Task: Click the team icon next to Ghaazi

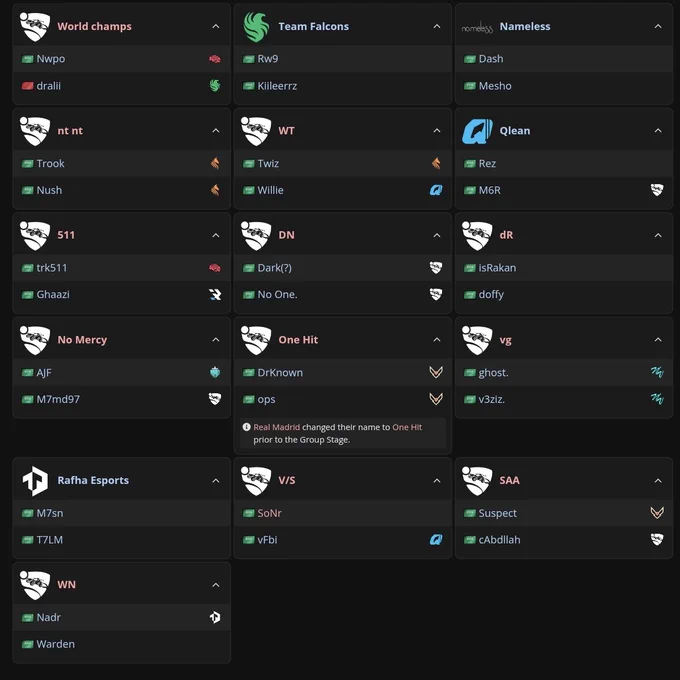Action: click(215, 294)
